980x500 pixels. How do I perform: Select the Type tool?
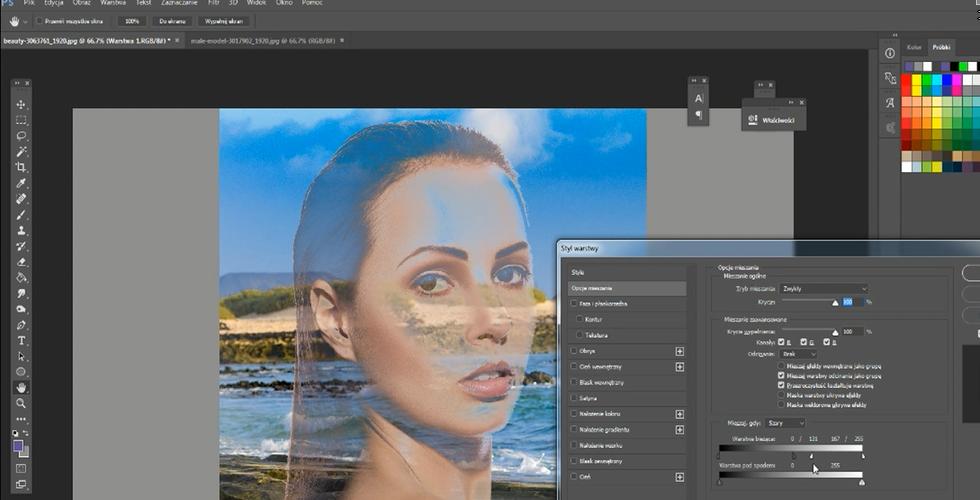[x=21, y=341]
